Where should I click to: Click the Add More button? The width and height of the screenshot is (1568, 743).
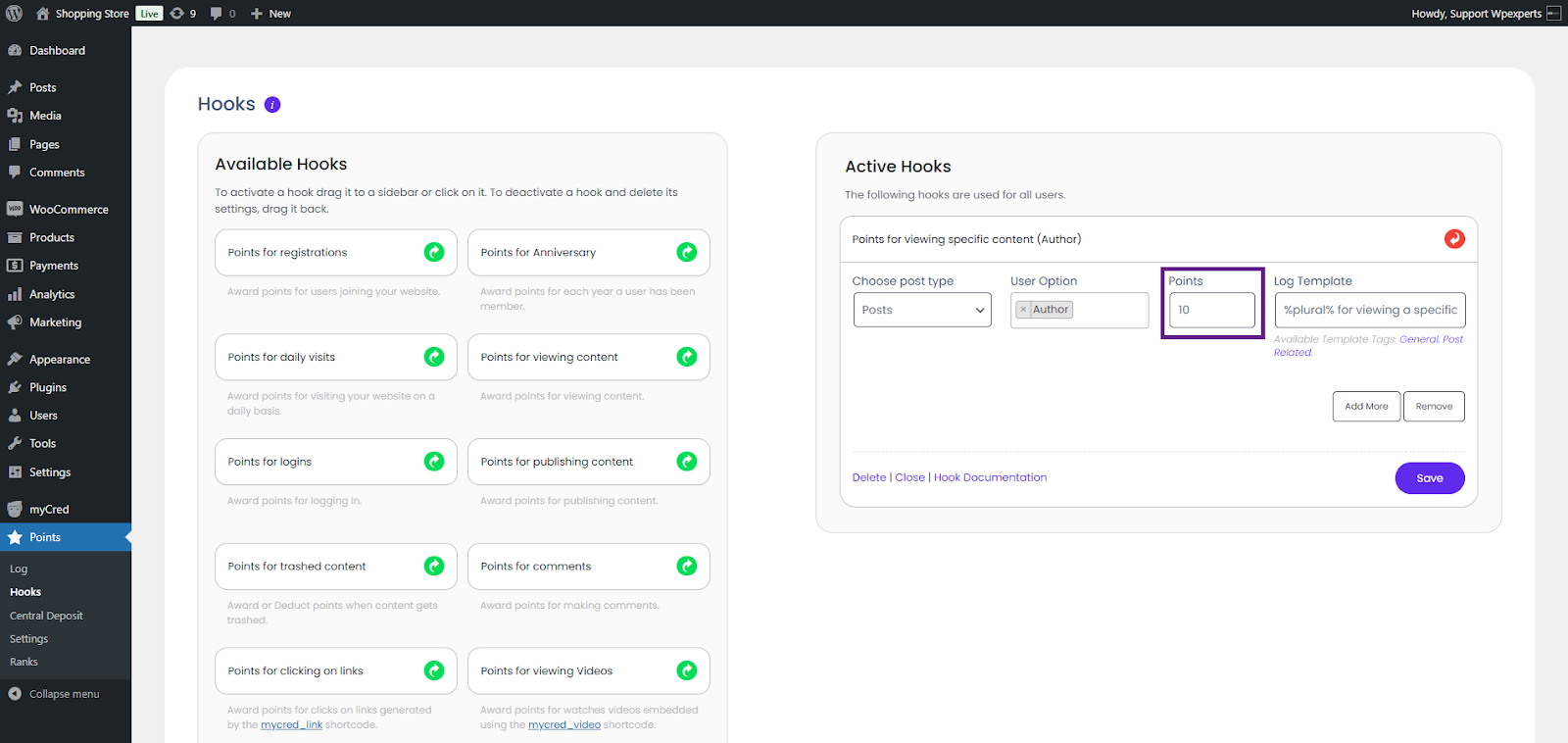pyautogui.click(x=1366, y=406)
